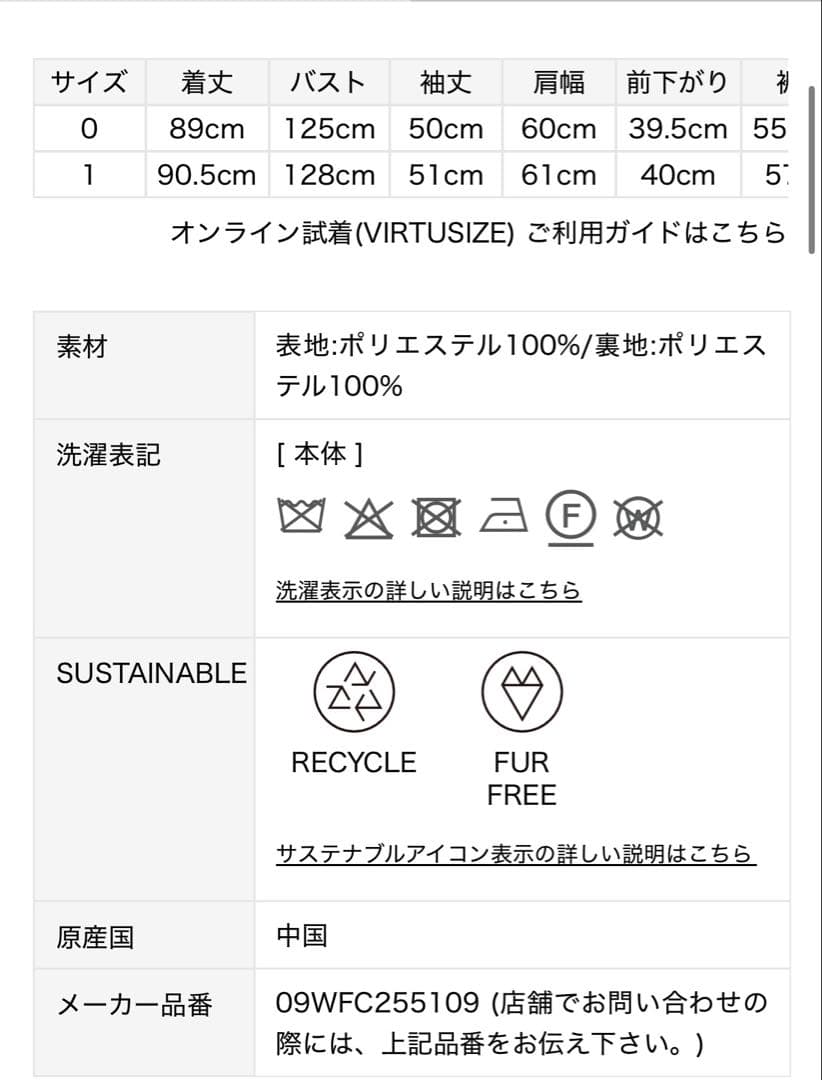Select size 1 row in the chart

click(88, 175)
